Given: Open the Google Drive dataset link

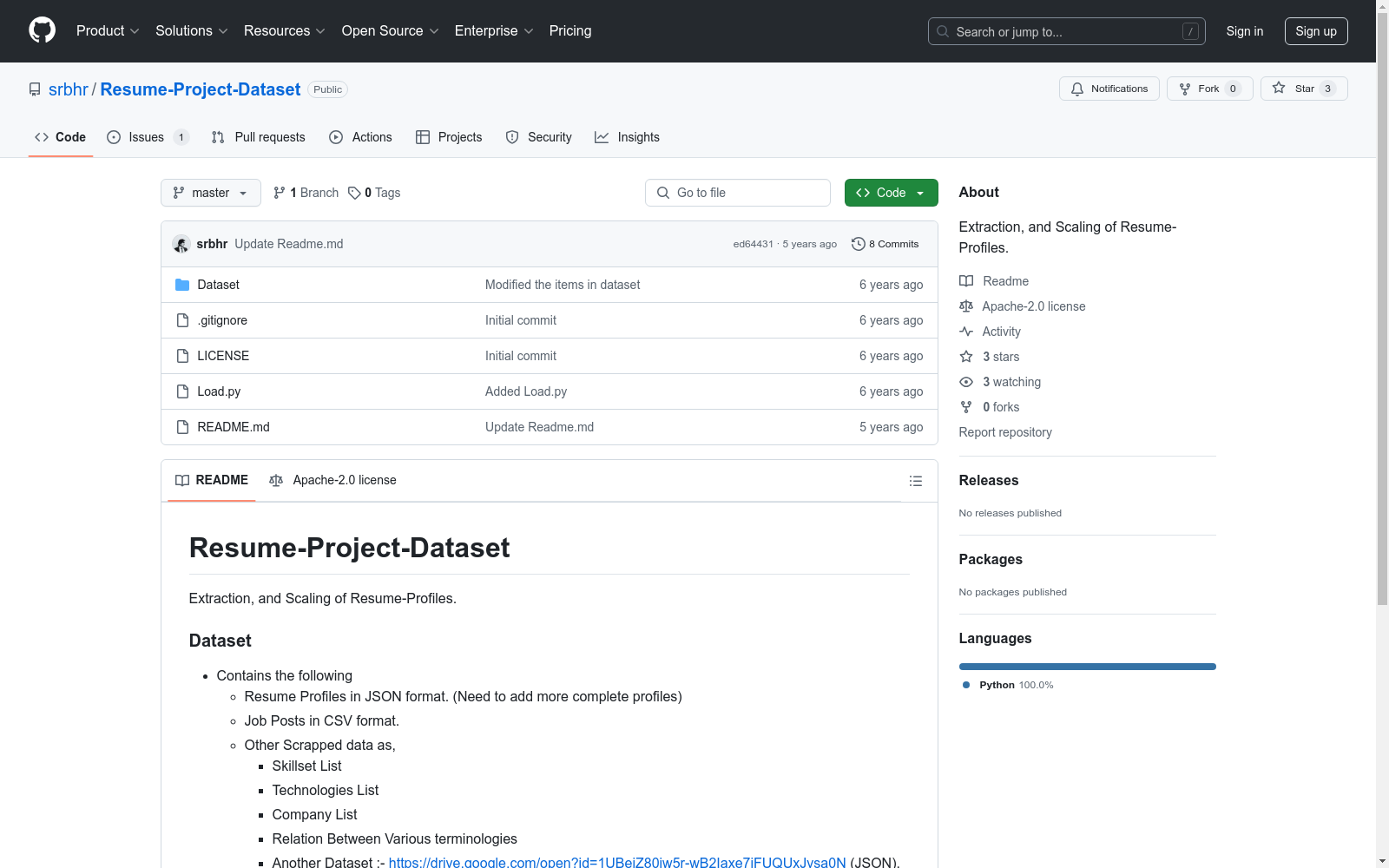Looking at the screenshot, I should click(x=617, y=862).
